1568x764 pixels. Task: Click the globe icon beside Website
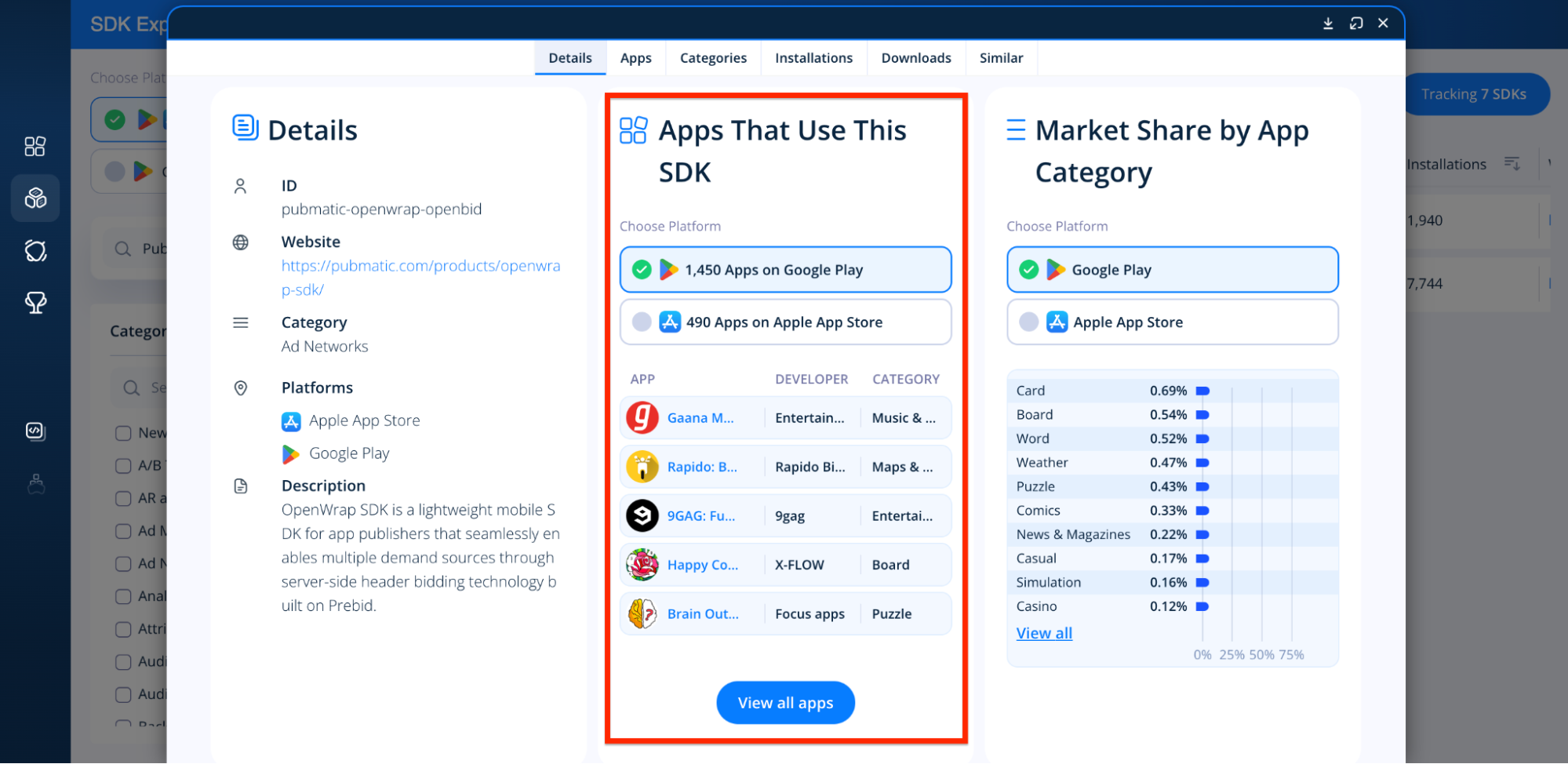pyautogui.click(x=241, y=242)
